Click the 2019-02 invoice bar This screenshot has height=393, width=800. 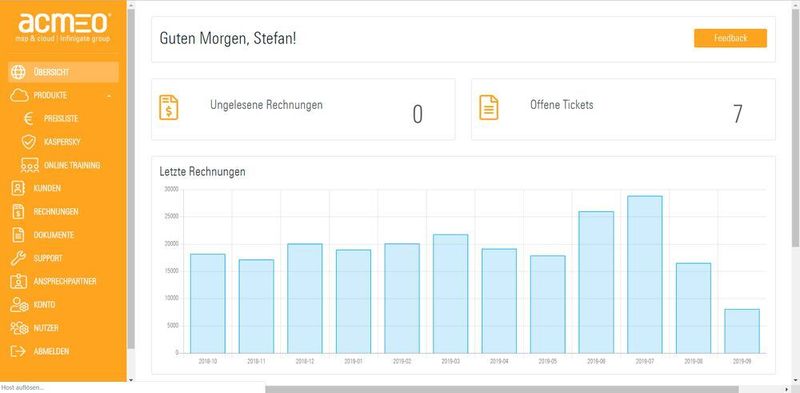[402, 298]
